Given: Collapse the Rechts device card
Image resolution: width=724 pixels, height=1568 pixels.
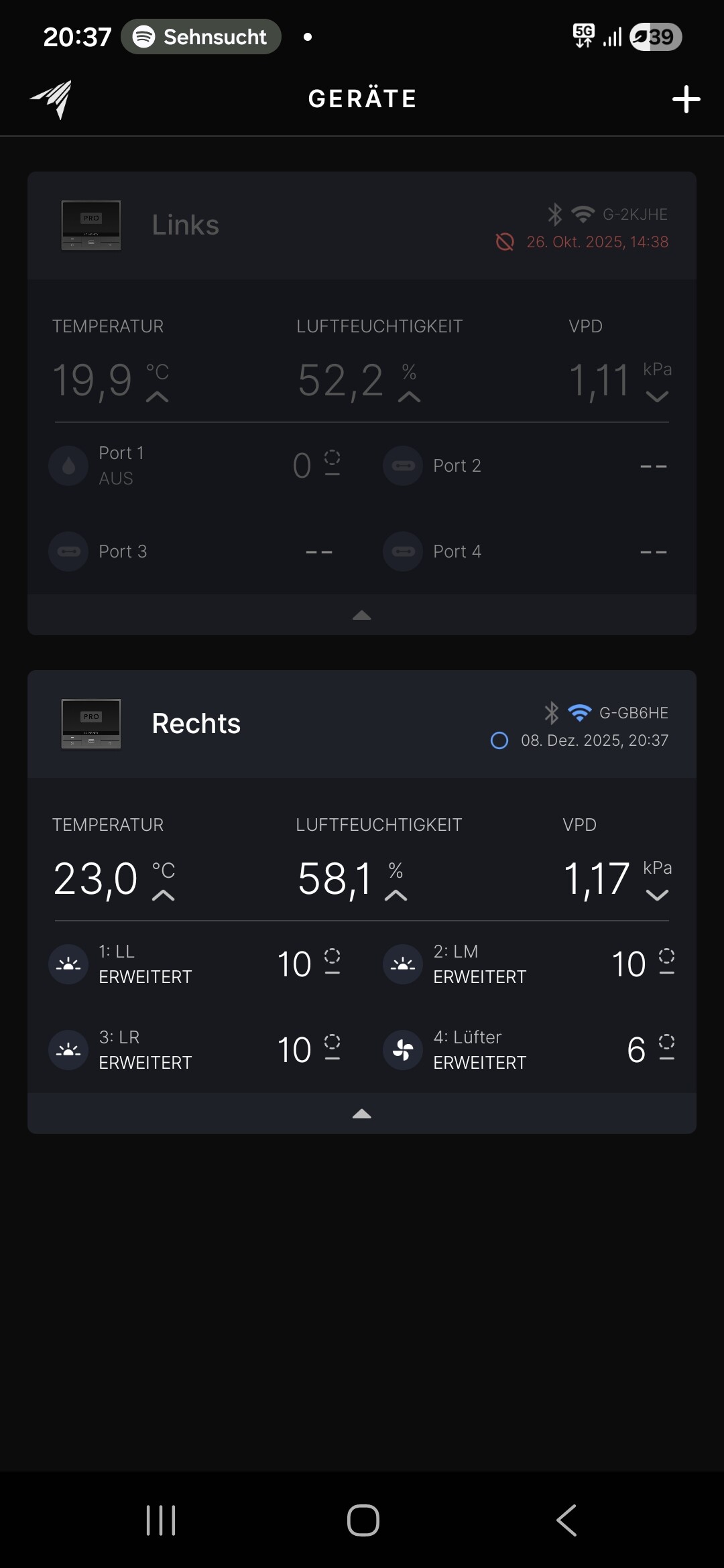Looking at the screenshot, I should click(x=362, y=1114).
